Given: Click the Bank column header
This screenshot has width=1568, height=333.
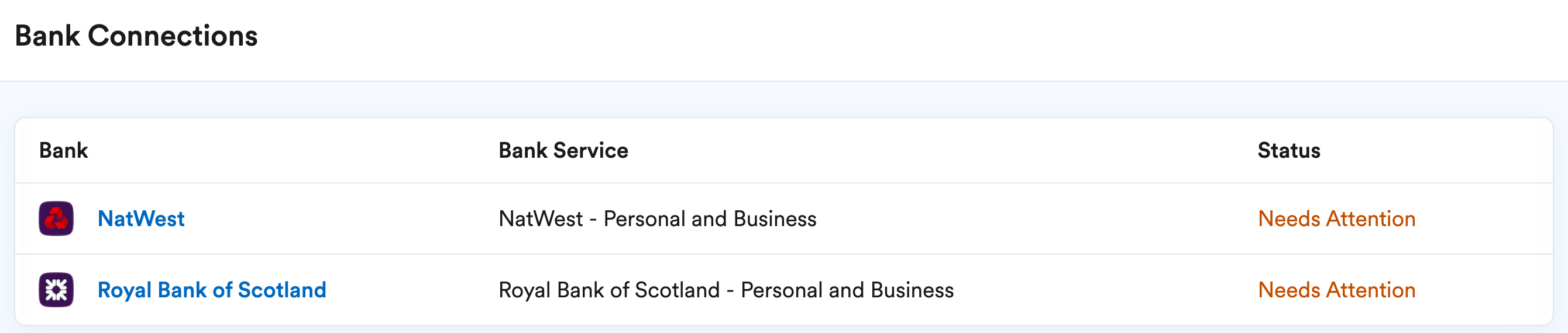Looking at the screenshot, I should click(x=63, y=150).
